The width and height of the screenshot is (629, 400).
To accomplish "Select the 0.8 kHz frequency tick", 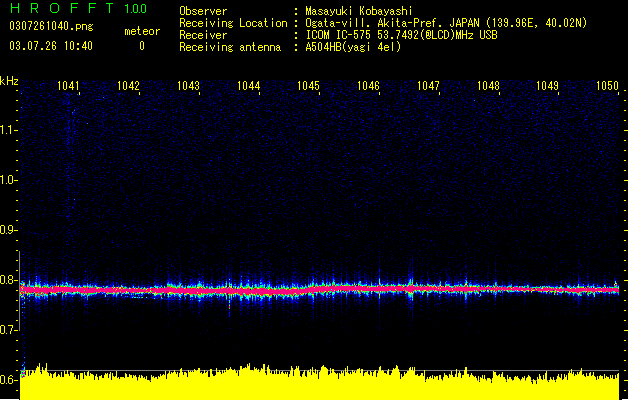I will coord(8,280).
